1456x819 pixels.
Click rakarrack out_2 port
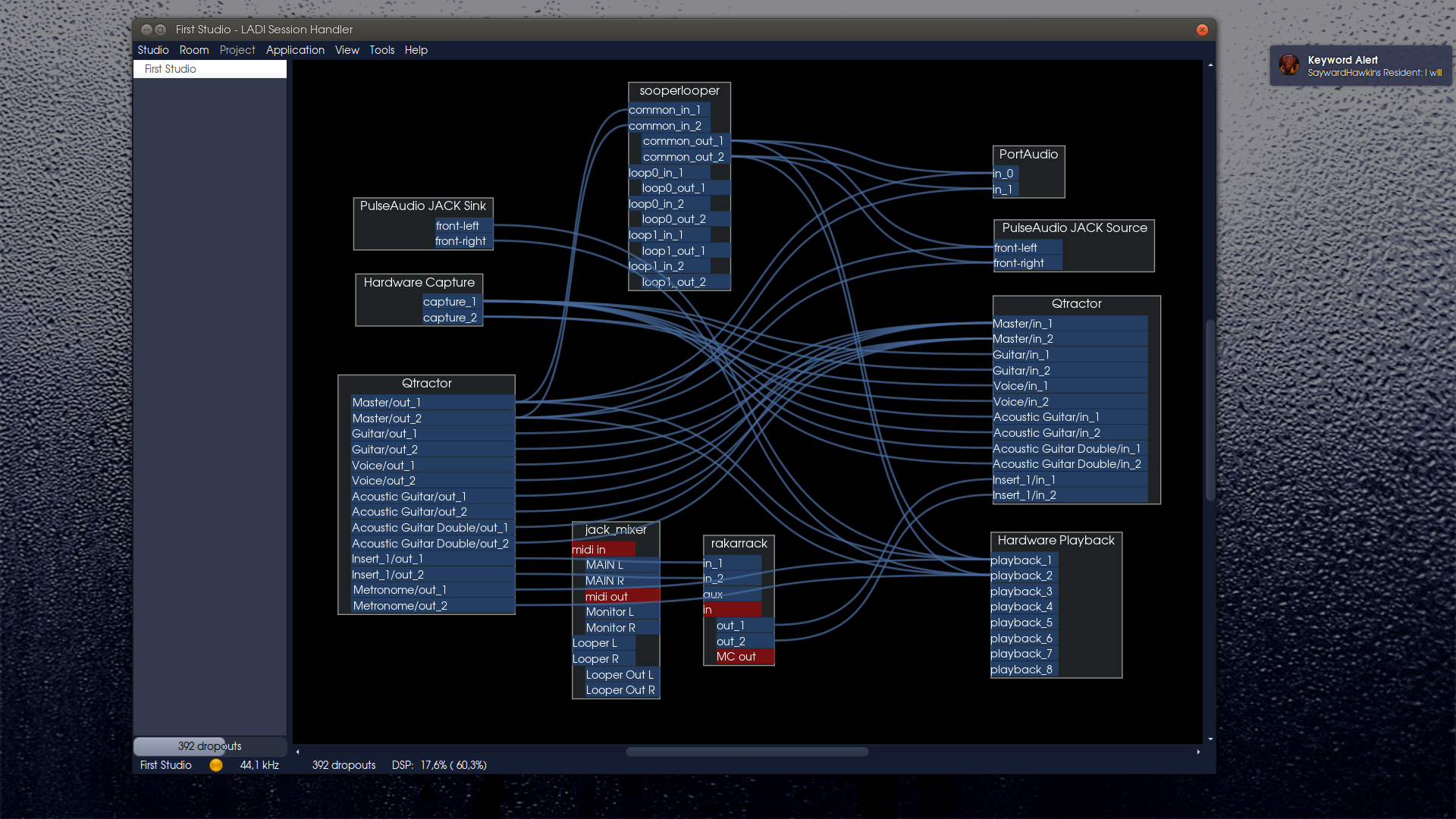tap(745, 642)
